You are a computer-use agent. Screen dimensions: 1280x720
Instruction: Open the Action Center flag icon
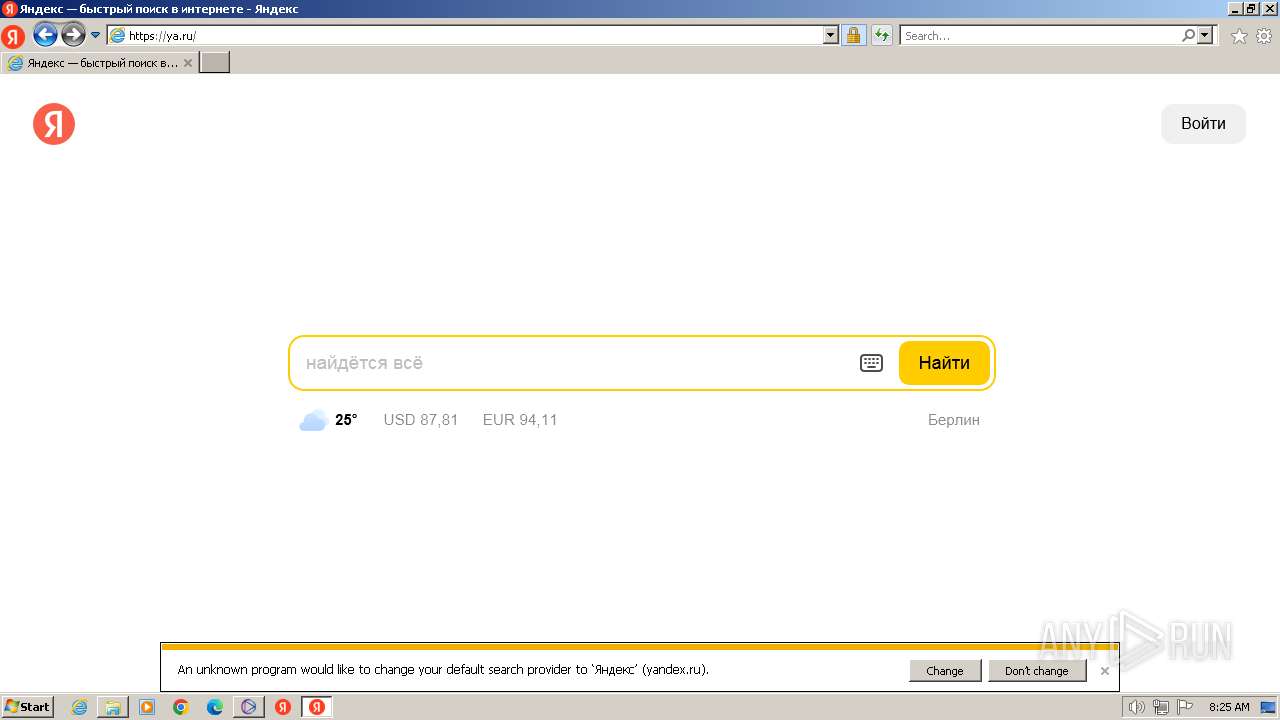point(1184,707)
